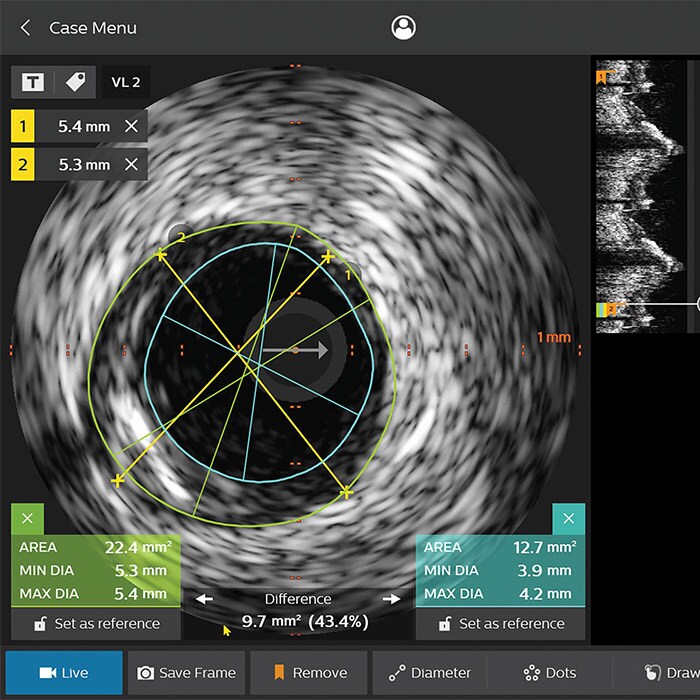Select the text annotation T tool

33,82
